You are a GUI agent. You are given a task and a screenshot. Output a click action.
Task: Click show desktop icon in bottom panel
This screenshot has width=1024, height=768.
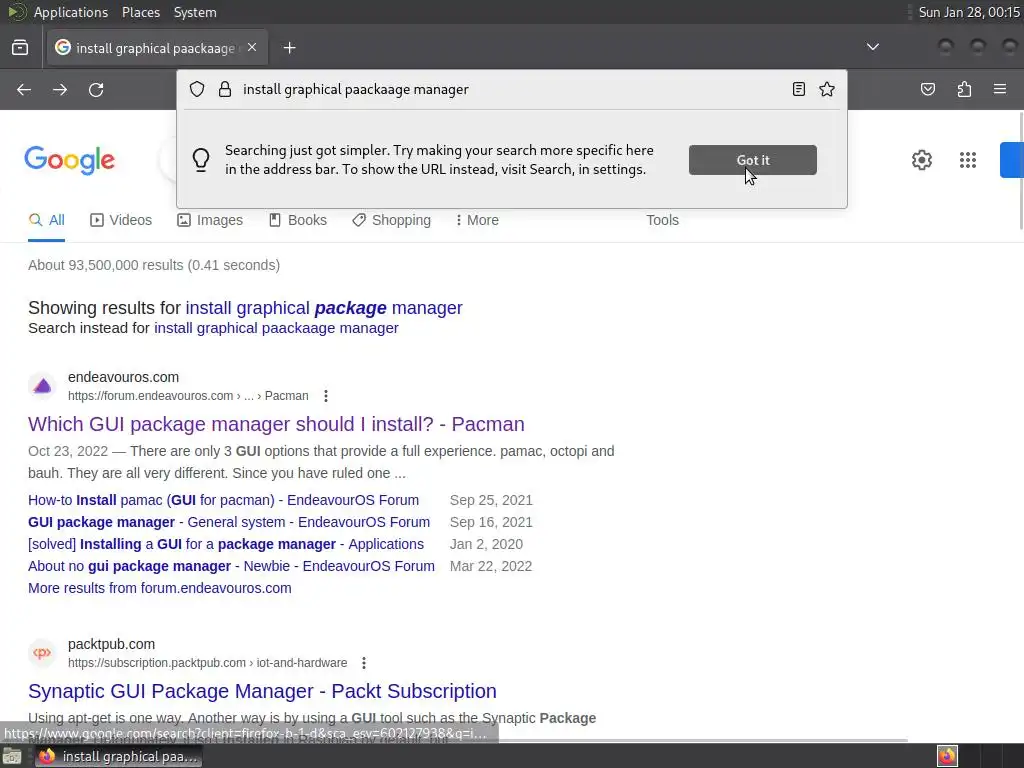[x=12, y=756]
